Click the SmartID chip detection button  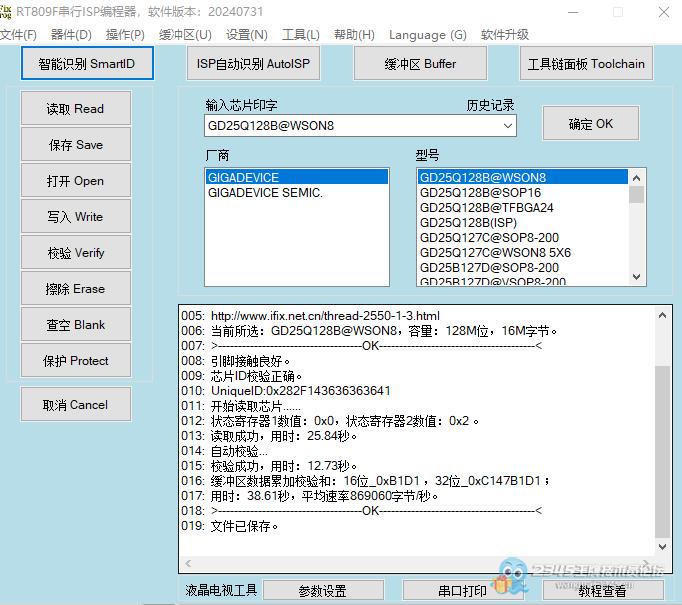click(87, 63)
